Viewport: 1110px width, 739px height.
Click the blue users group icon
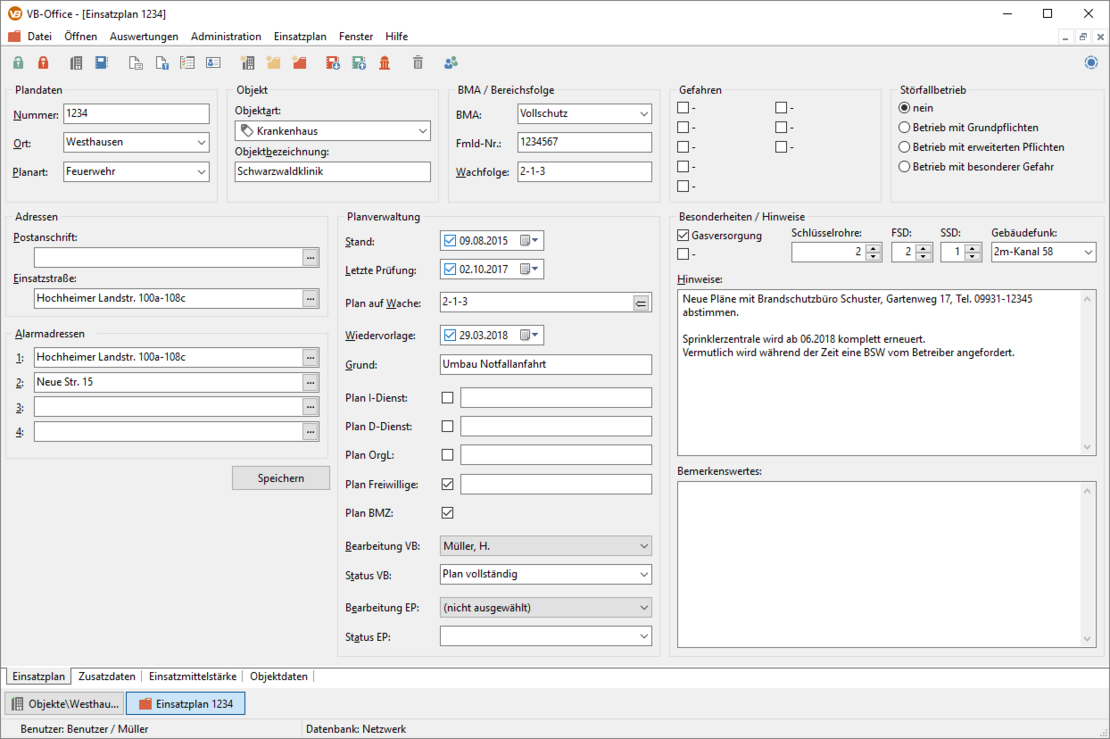451,63
